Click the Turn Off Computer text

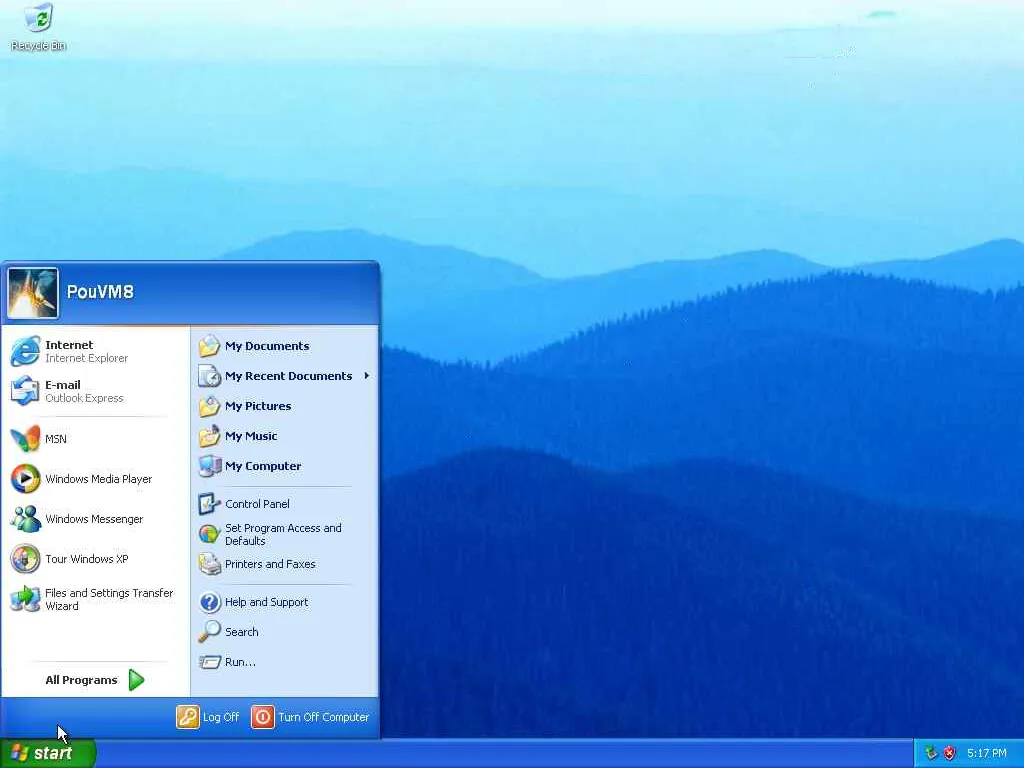tap(324, 717)
